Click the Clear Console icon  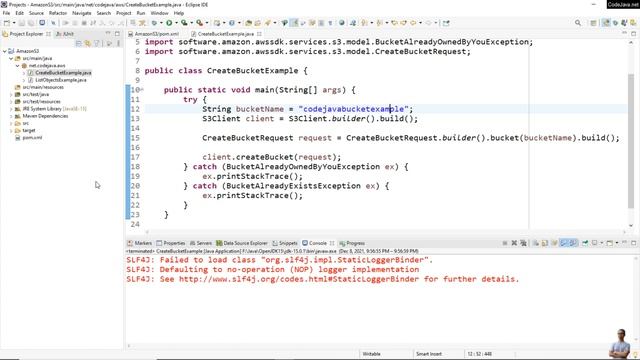pyautogui.click(x=536, y=243)
